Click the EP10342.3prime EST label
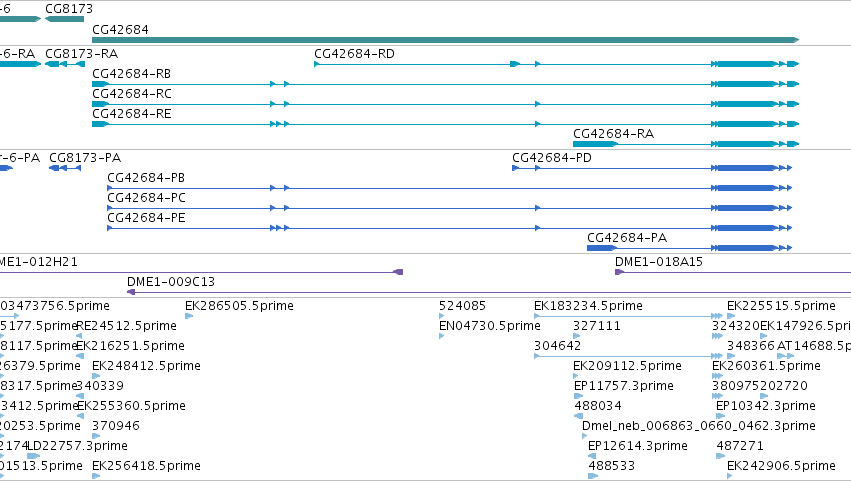The height and width of the screenshot is (481, 851). coord(766,406)
